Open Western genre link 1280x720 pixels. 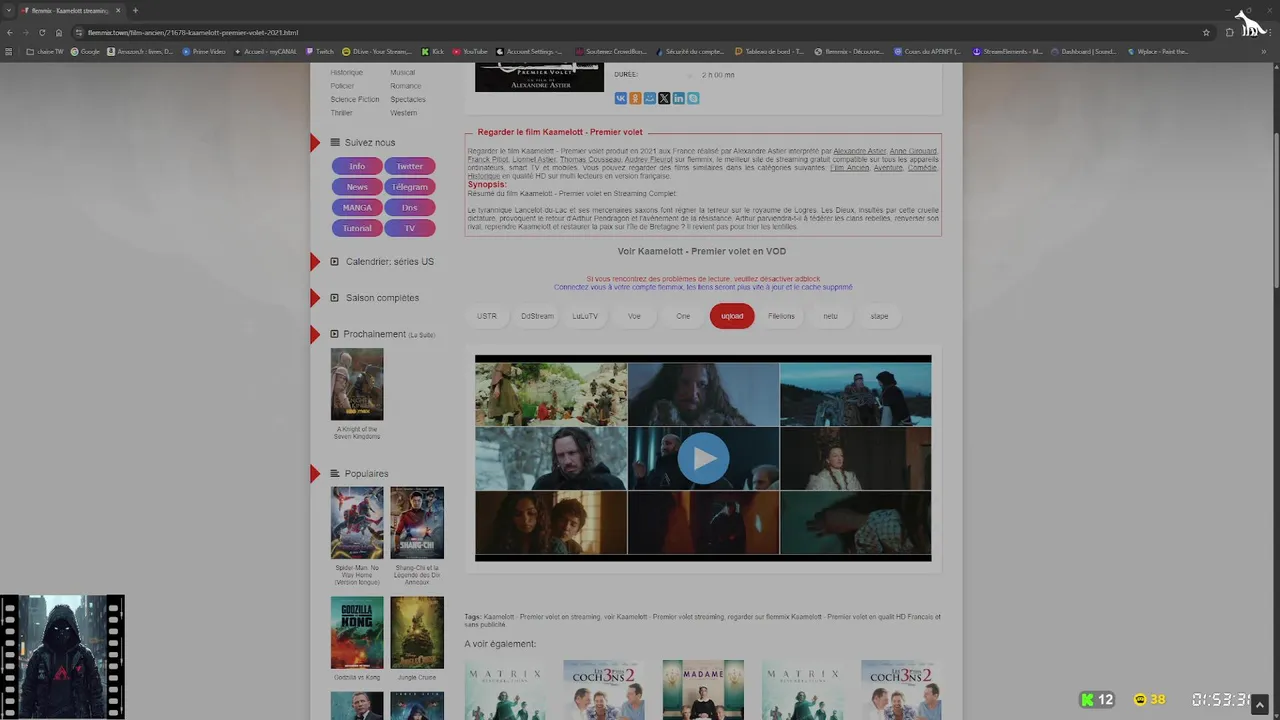tap(404, 113)
